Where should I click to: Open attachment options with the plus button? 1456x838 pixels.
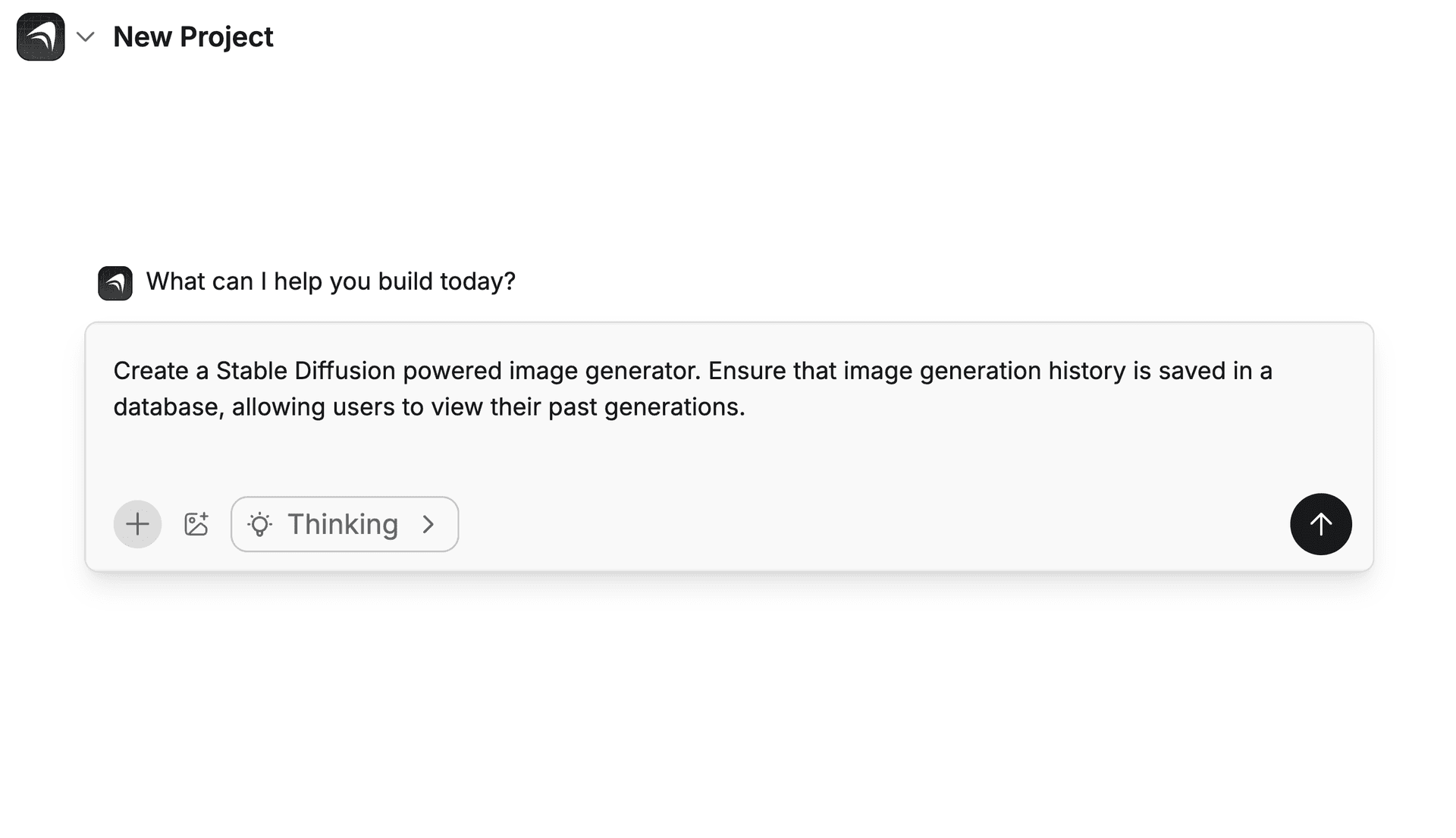[x=137, y=523]
